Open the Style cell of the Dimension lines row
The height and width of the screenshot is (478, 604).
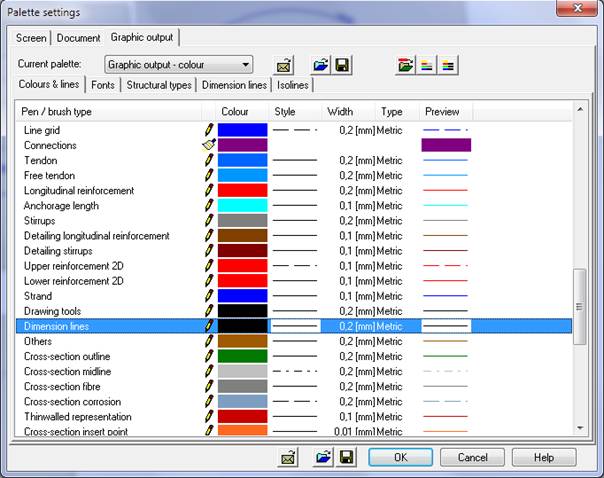tap(295, 326)
